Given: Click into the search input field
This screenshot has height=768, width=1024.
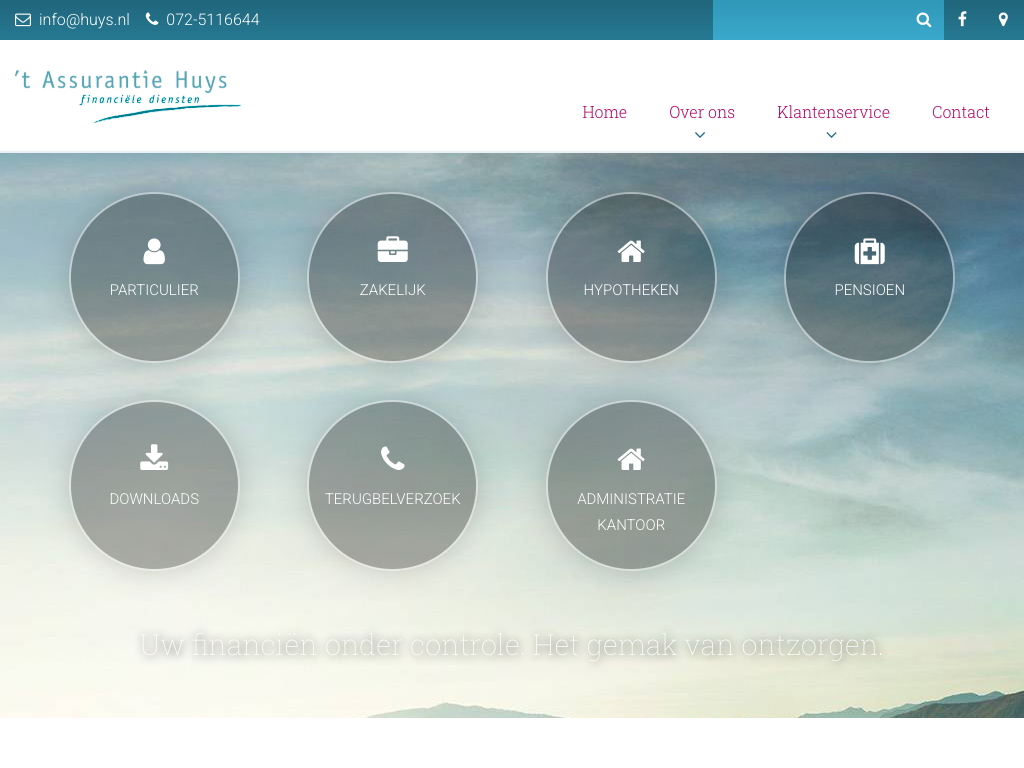Looking at the screenshot, I should pos(808,20).
